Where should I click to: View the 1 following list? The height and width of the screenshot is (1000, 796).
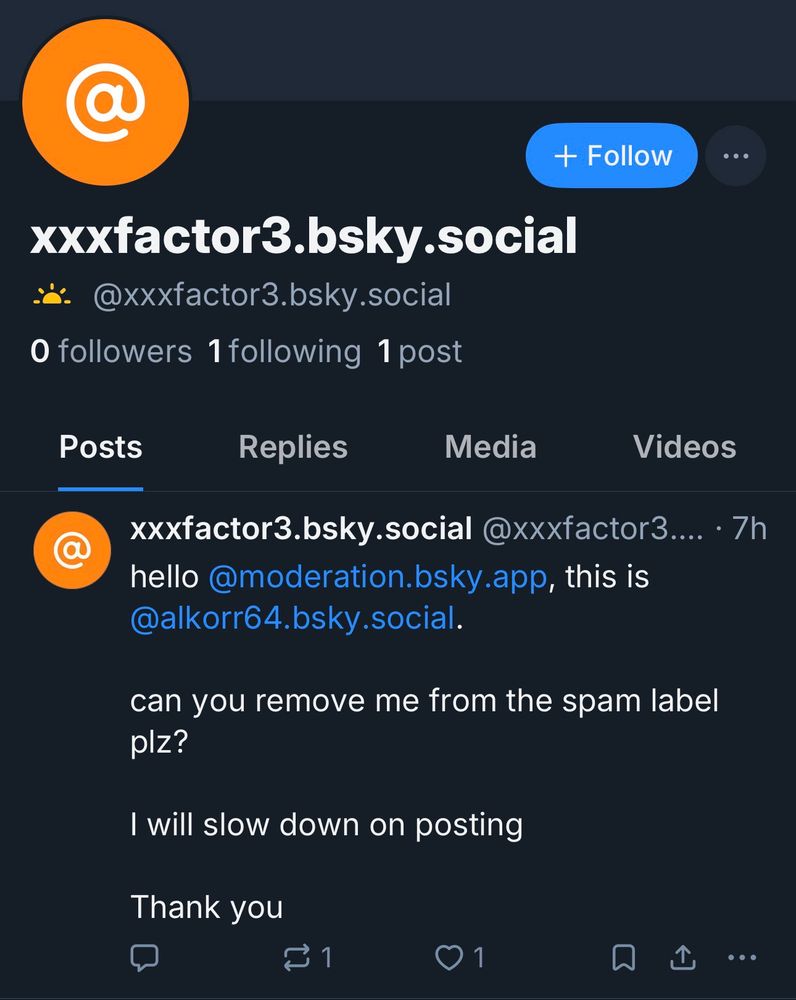tap(284, 351)
